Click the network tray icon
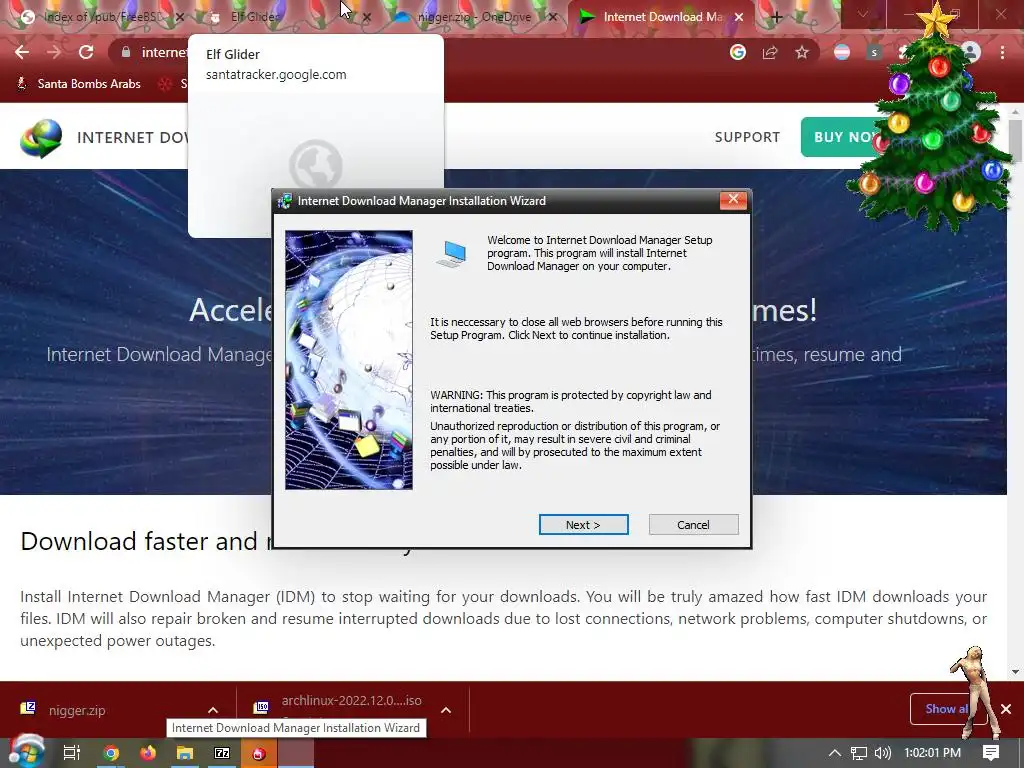Viewport: 1024px width, 768px height. pos(859,753)
